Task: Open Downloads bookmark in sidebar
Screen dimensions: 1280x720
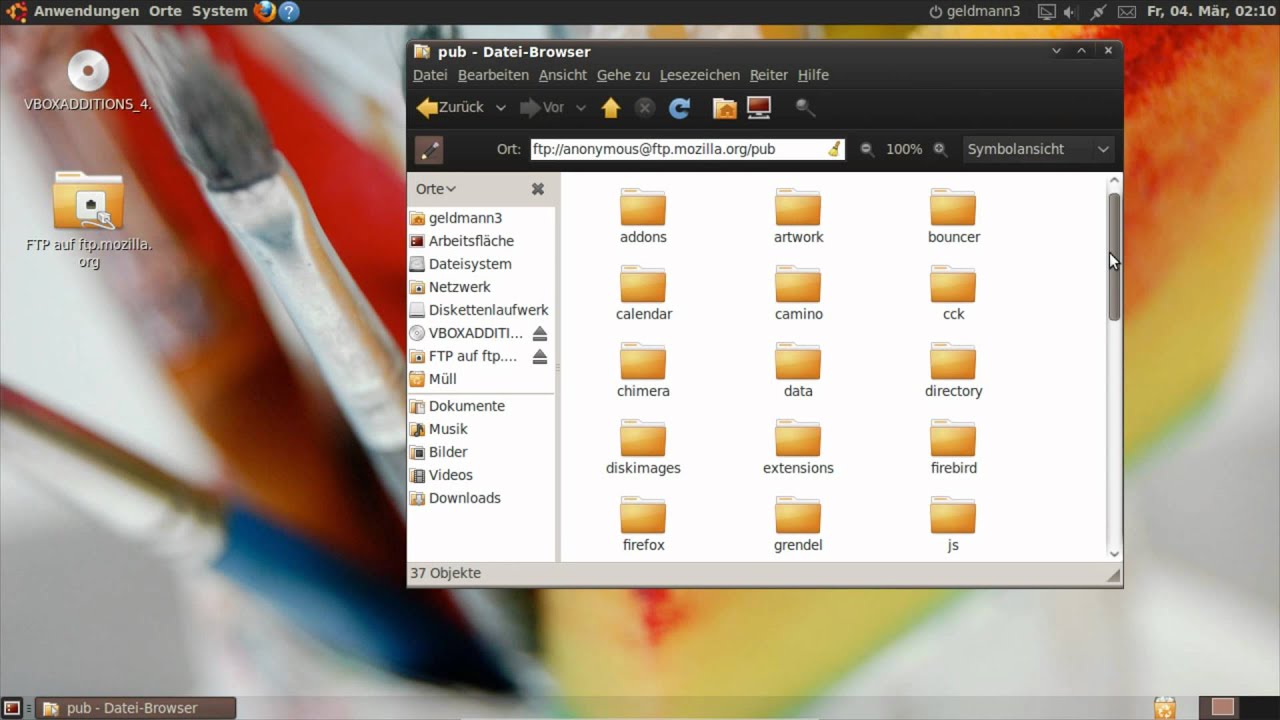Action: coord(480,498)
